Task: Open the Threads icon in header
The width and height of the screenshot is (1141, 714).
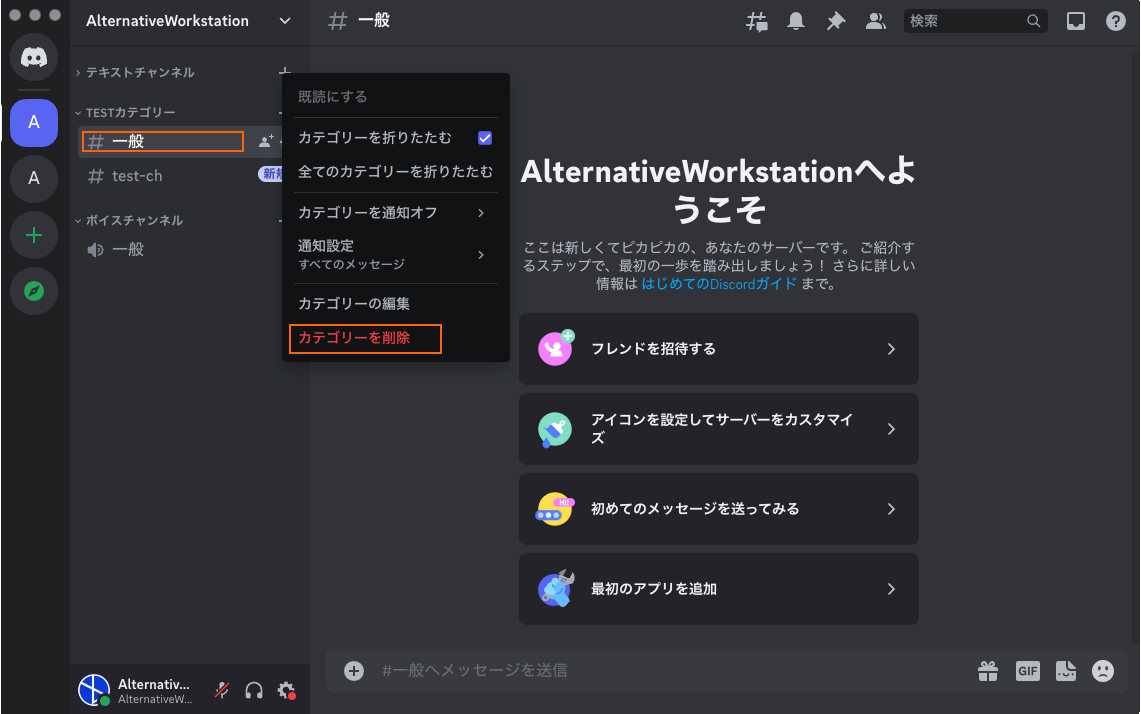Action: 757,21
